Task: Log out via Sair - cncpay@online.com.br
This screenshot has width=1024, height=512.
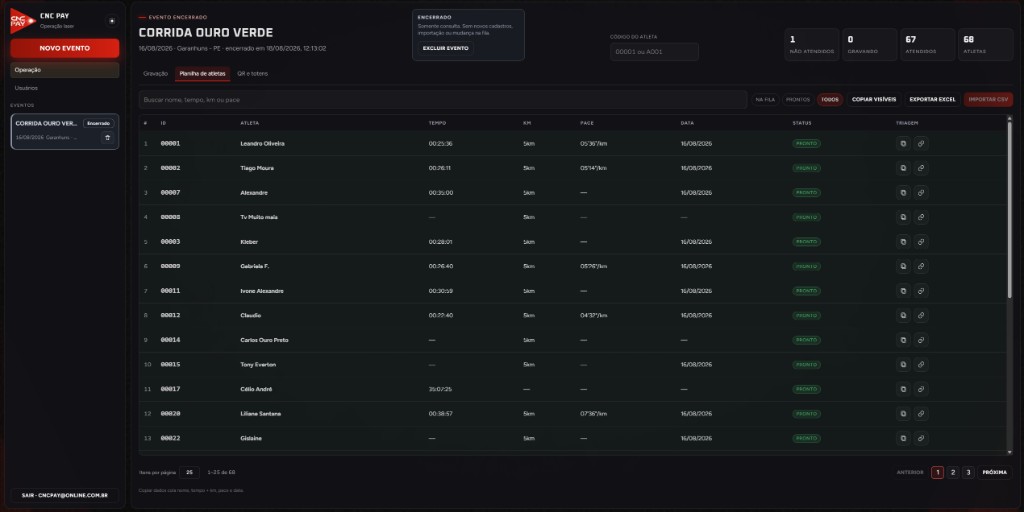Action: (65, 495)
